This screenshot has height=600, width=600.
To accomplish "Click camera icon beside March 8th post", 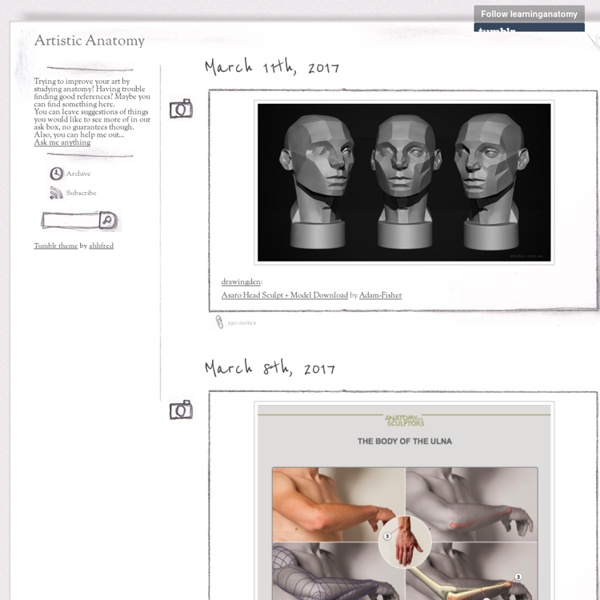I will pos(181,410).
